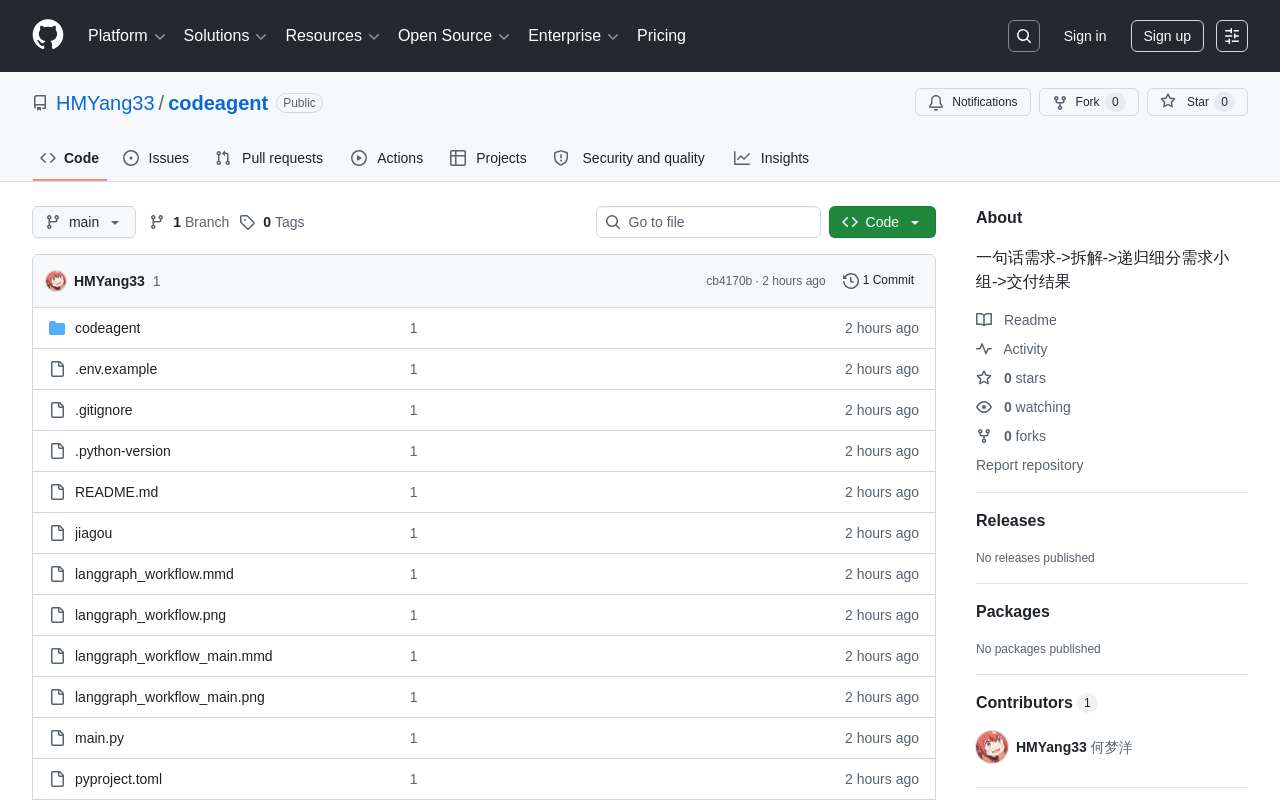Click the file icon beside jiagou
This screenshot has height=800, width=1280.
coord(57,533)
